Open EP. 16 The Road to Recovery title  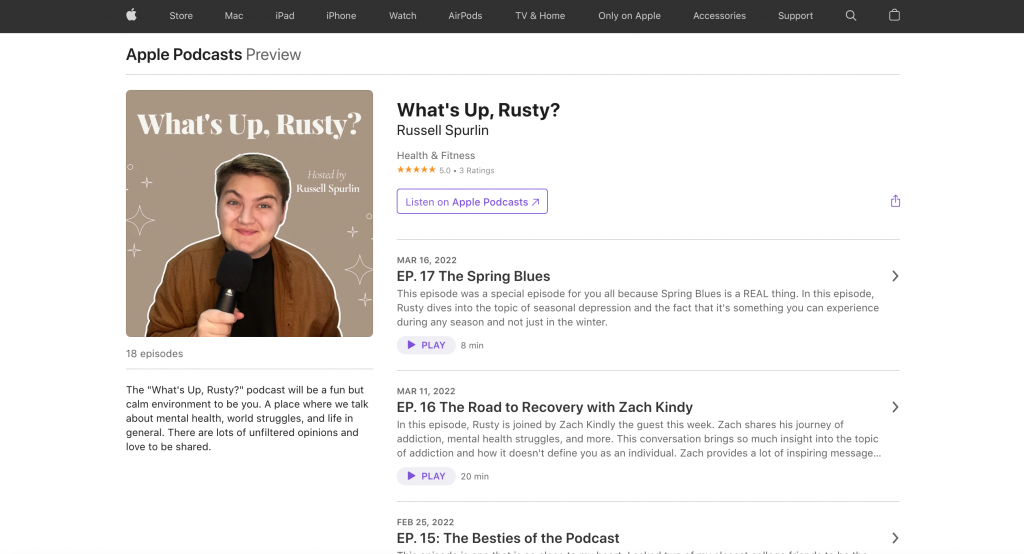coord(545,407)
